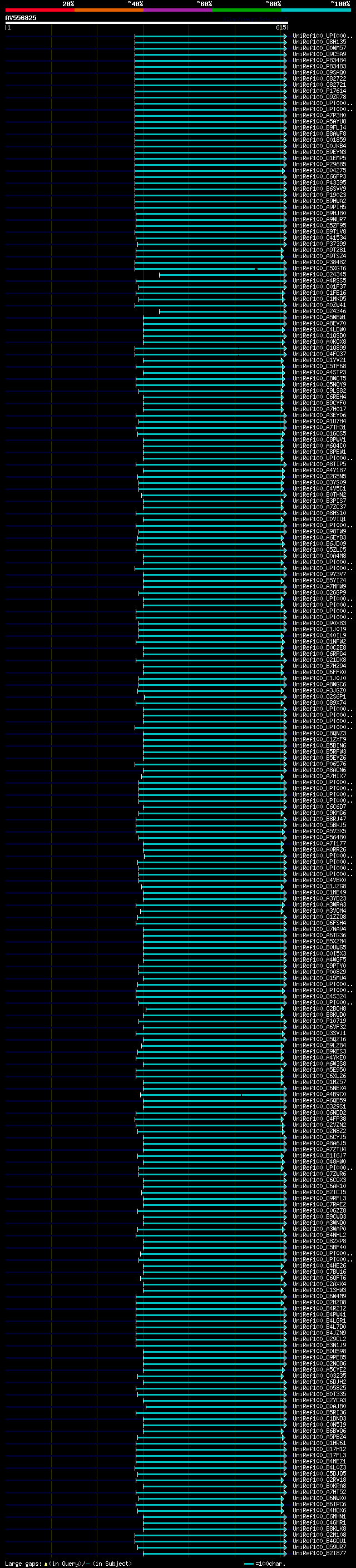Viewport: 356px width, 1568px height.
Task: Select the UniRef100_P43395 label
Action: click(x=319, y=182)
